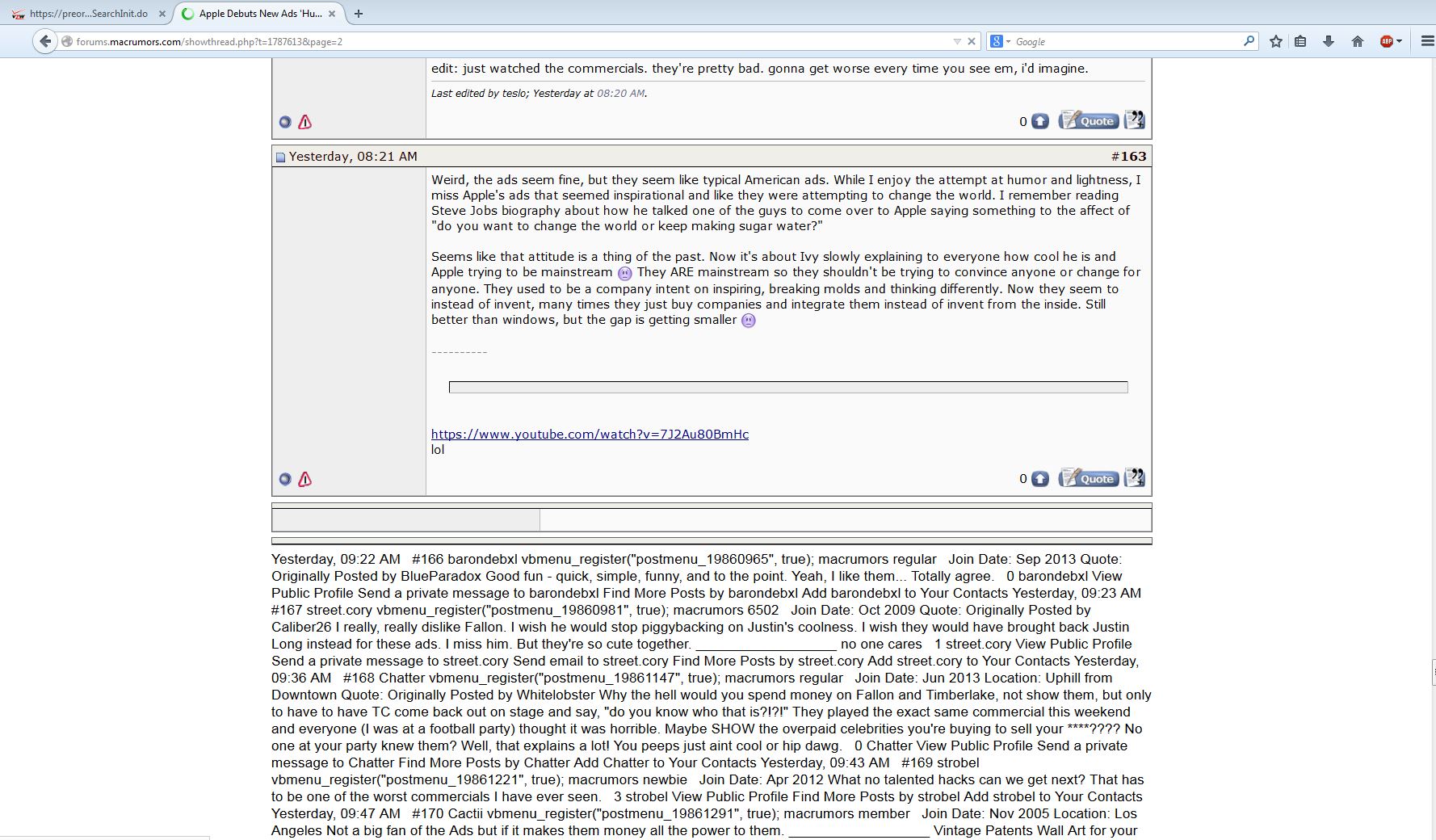This screenshot has width=1436, height=840.
Task: Bookmark this page with the star icon
Action: [1276, 41]
